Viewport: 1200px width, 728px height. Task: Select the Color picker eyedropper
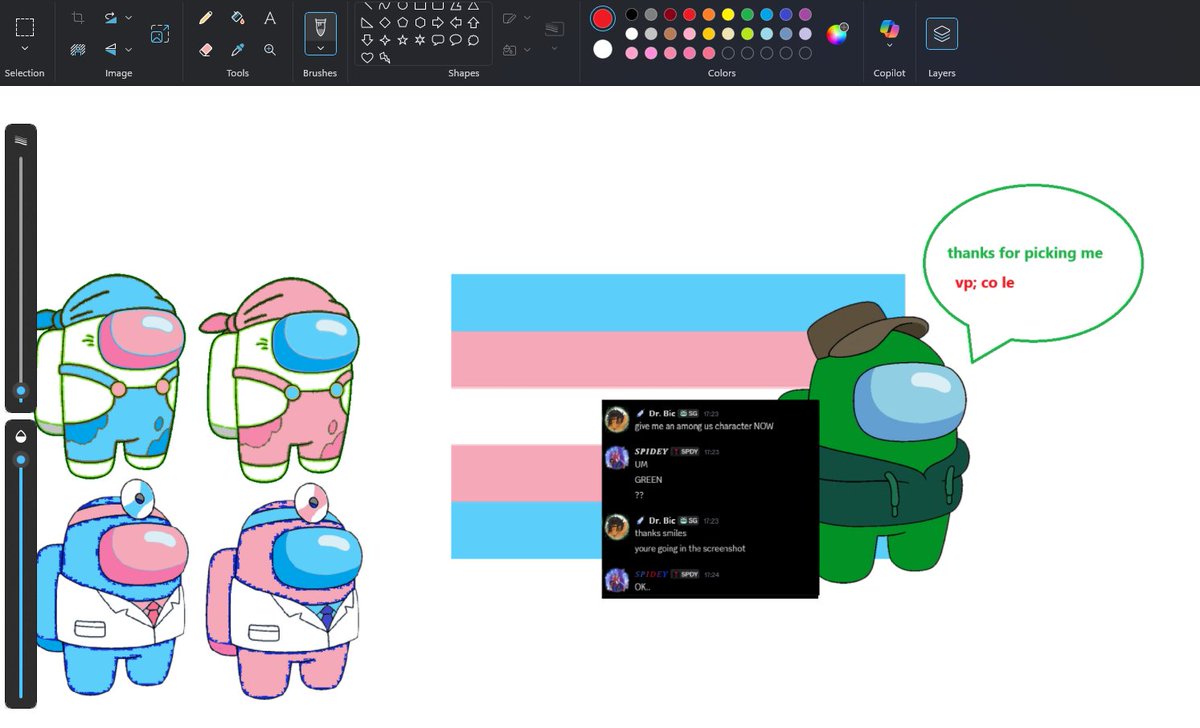[238, 49]
